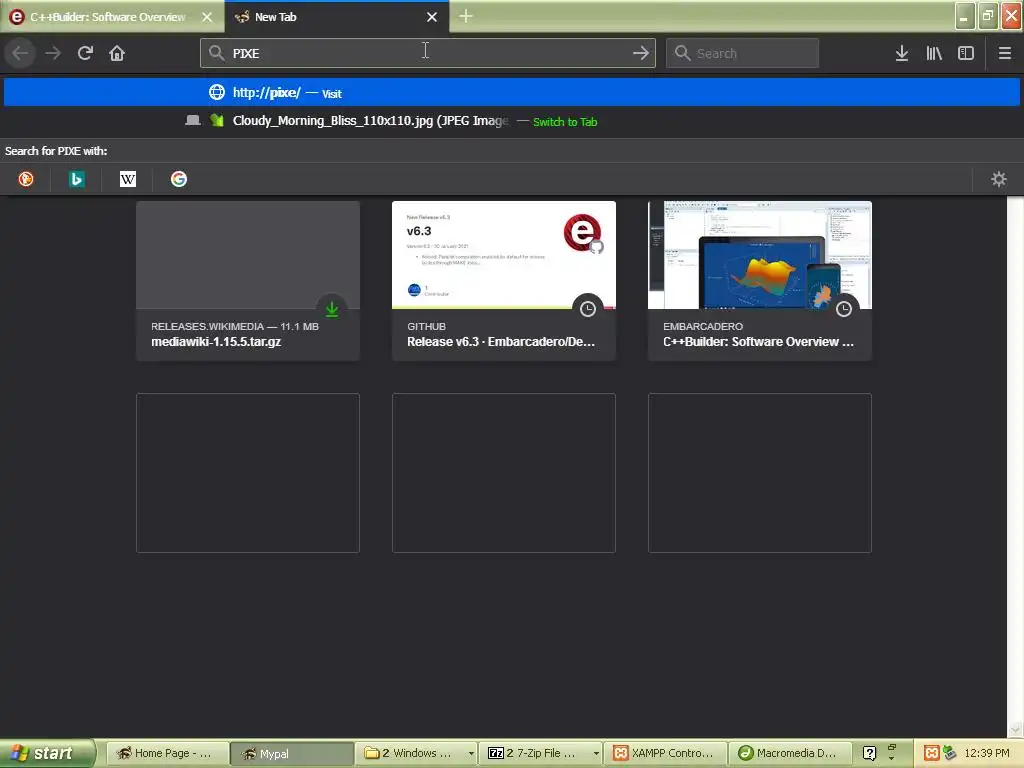Open the hamburger application menu
Screen dimensions: 1024x768
(1004, 53)
